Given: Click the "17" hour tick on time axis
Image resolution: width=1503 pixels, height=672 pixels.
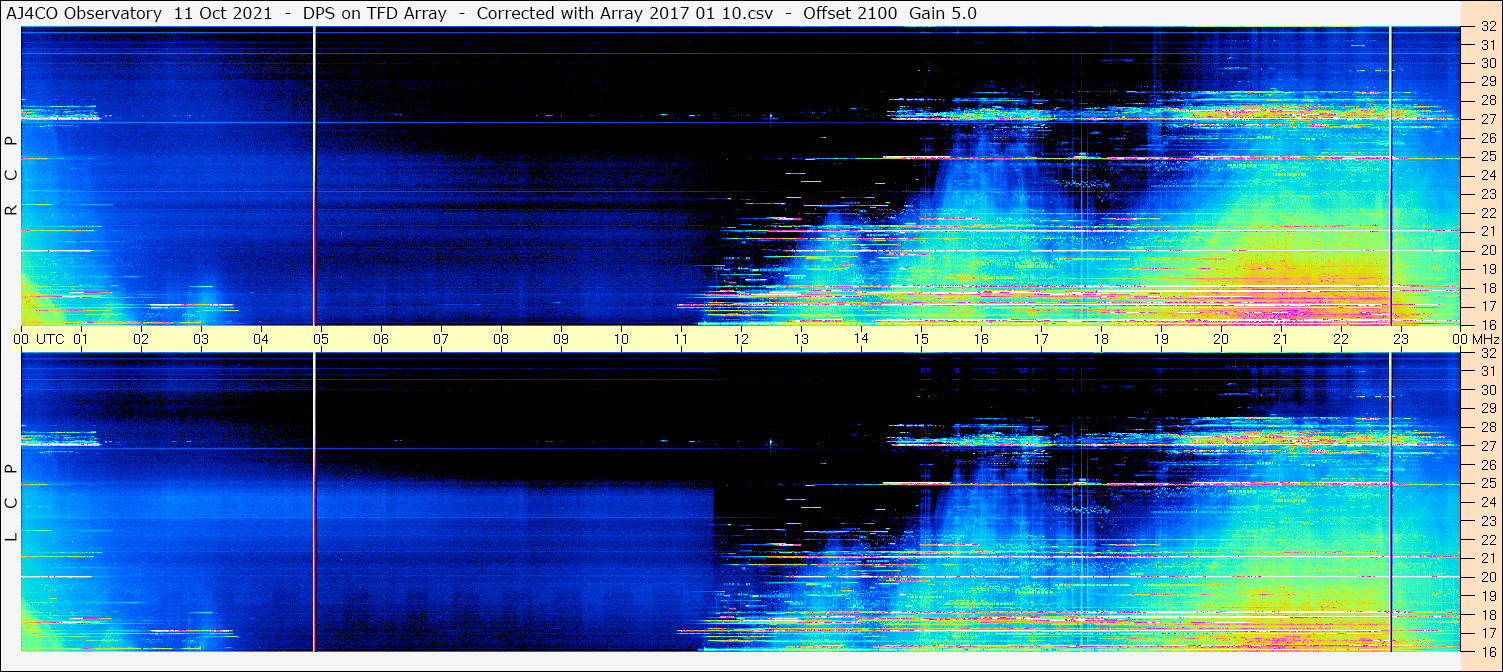Looking at the screenshot, I should 1041,339.
